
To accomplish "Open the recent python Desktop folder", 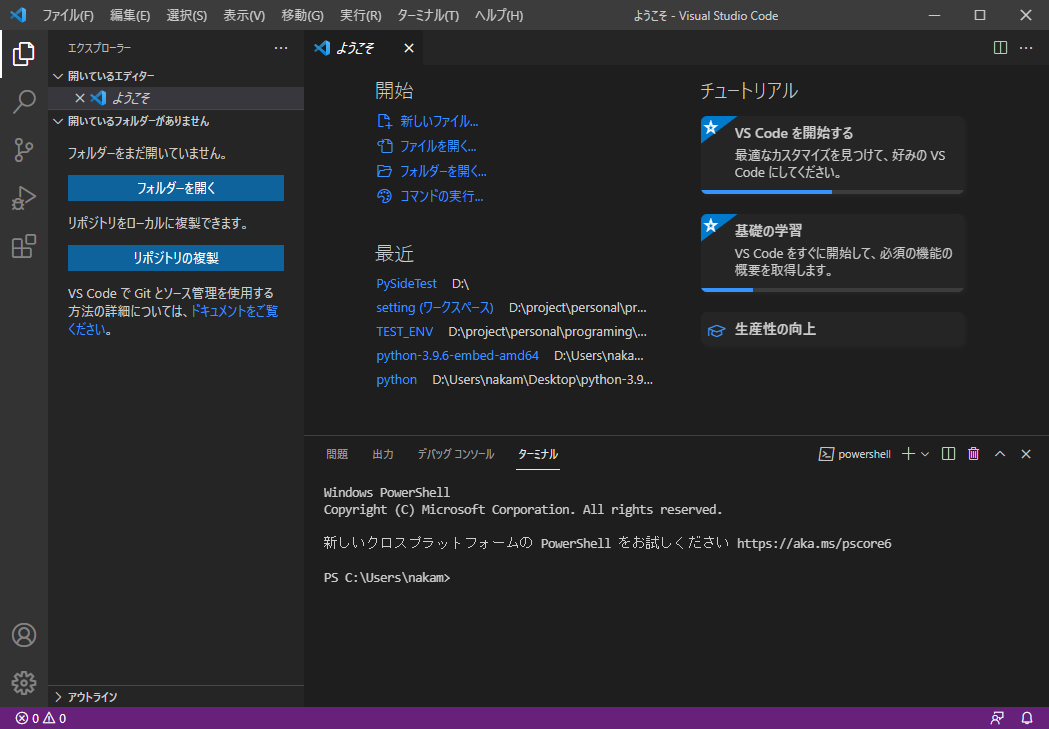I will coord(396,380).
